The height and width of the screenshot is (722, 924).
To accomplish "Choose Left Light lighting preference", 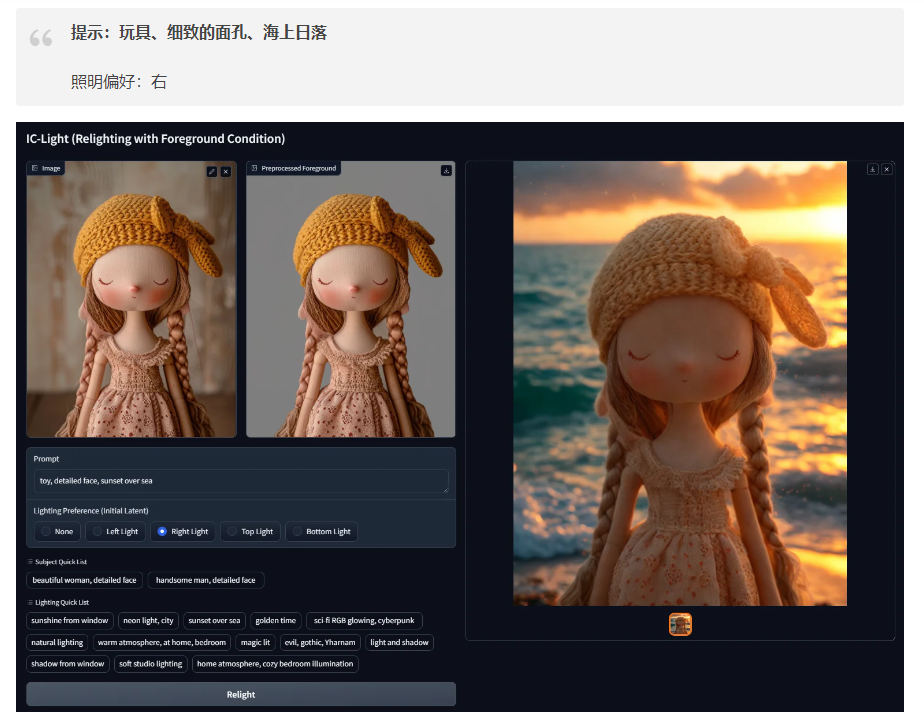I will click(x=96, y=531).
